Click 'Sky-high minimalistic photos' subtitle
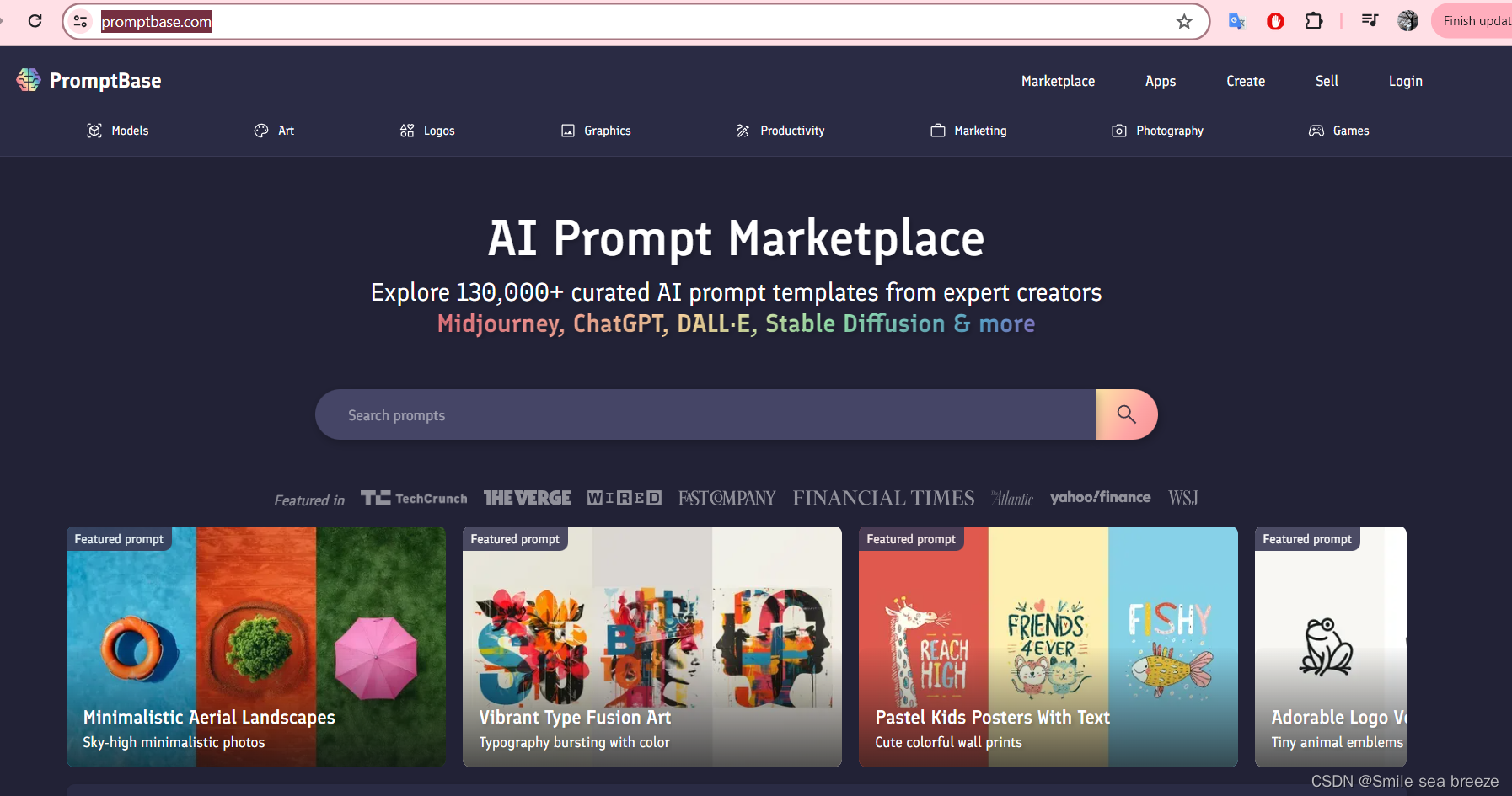The width and height of the screenshot is (1512, 796). [x=174, y=742]
